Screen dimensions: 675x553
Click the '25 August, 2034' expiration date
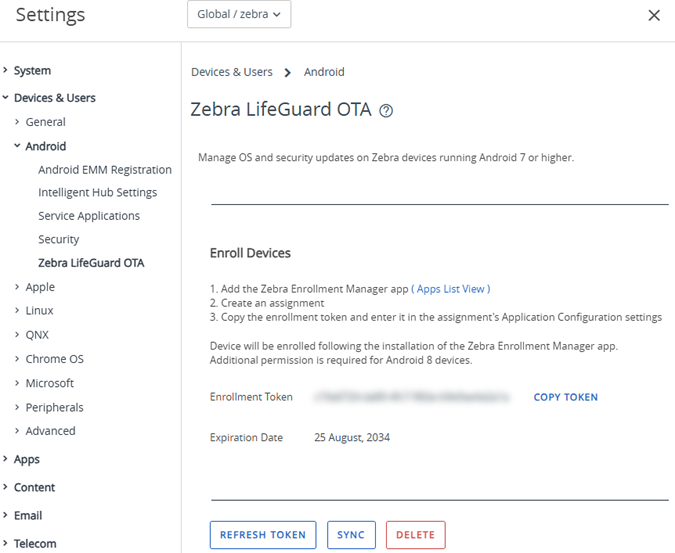click(352, 438)
